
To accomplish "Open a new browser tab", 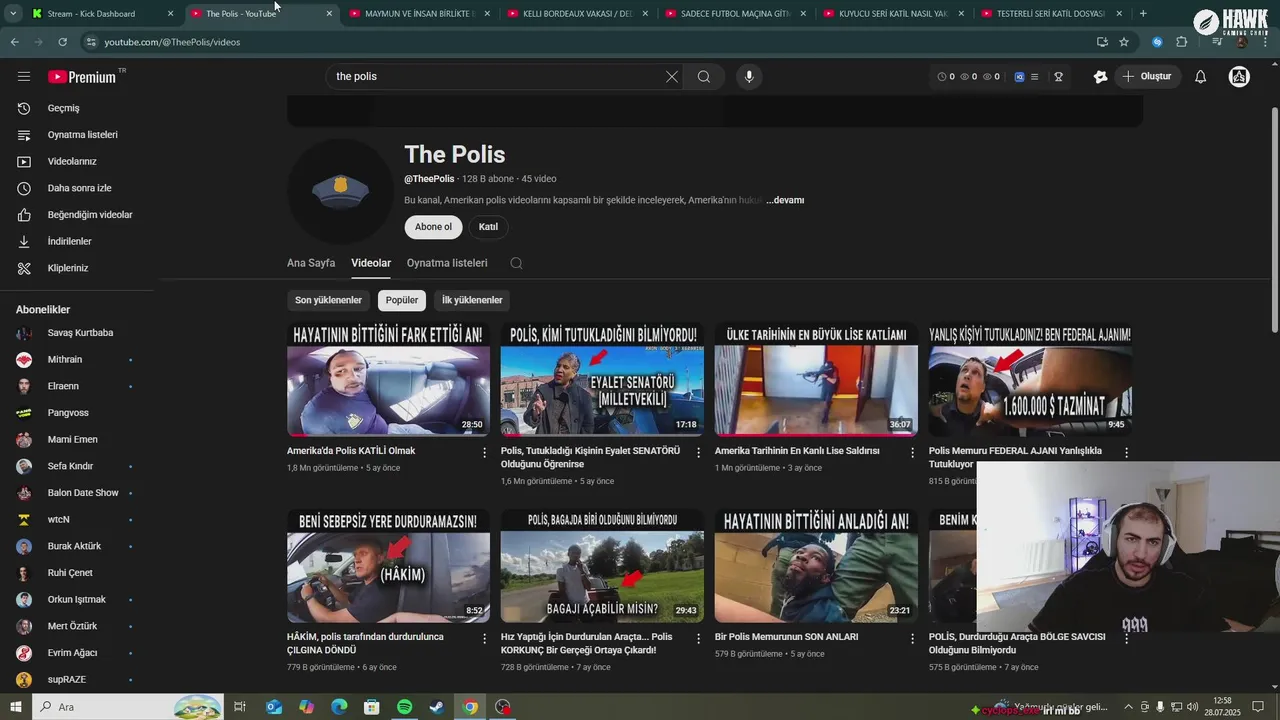I will point(1143,14).
